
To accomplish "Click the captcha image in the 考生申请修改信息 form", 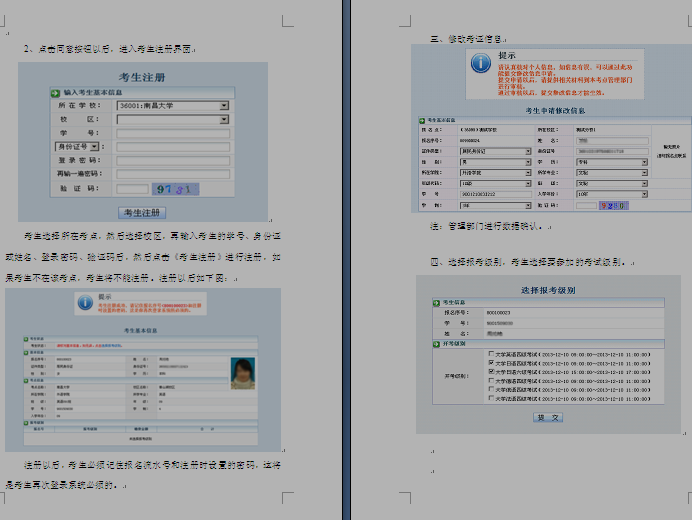I will click(x=611, y=206).
